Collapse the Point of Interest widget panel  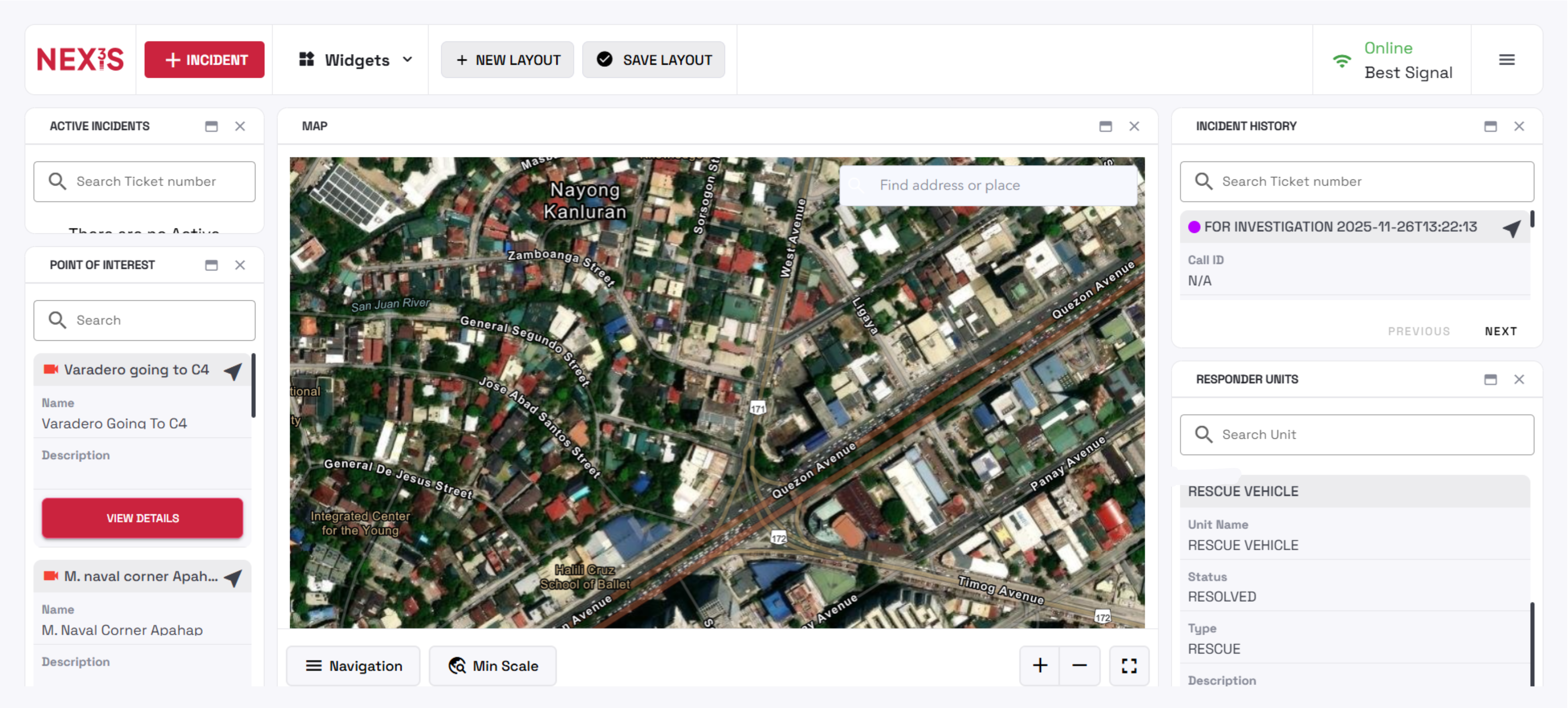[x=211, y=265]
